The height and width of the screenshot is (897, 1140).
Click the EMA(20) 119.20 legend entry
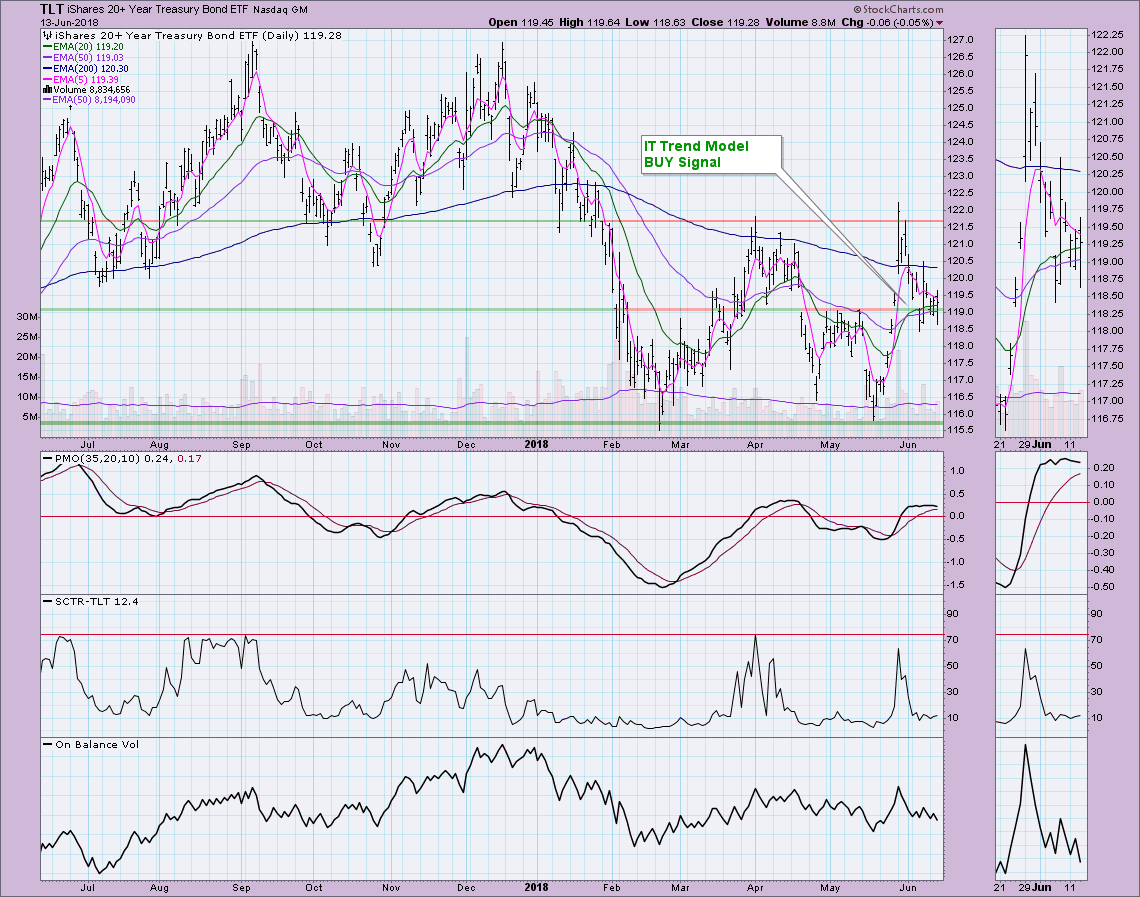tap(83, 47)
